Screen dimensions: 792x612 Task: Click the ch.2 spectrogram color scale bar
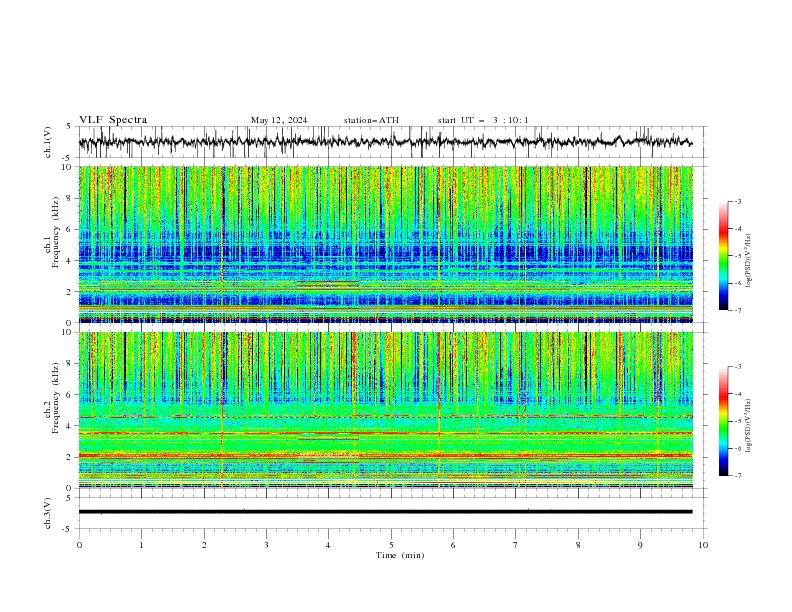(x=723, y=421)
